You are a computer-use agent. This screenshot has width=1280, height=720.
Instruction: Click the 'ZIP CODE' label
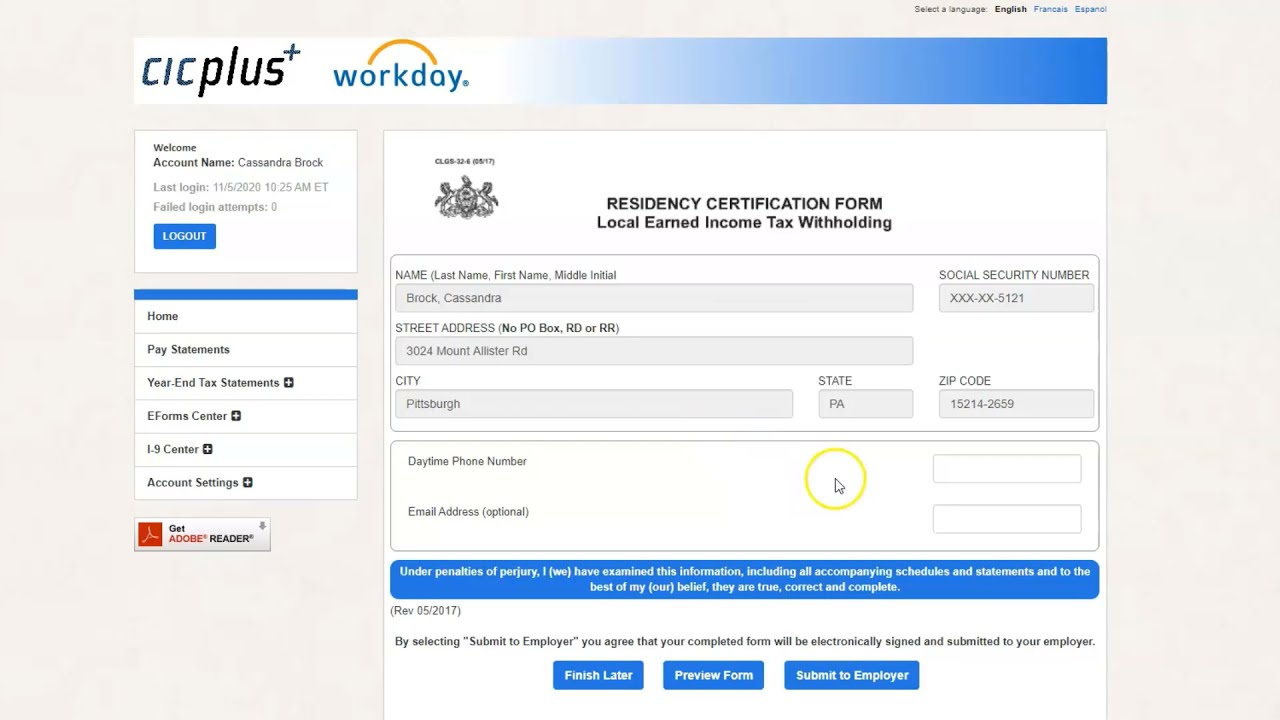click(965, 381)
